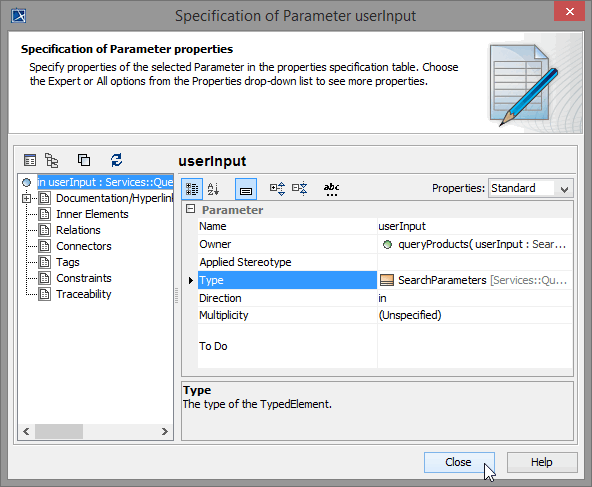The image size is (592, 487).
Task: Click the abc customize toolbar icon
Action: (331, 189)
